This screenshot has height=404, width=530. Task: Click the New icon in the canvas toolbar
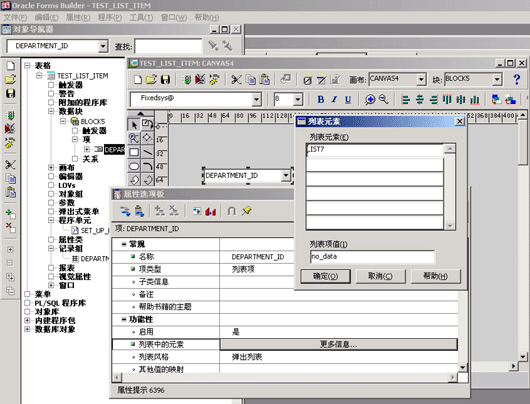point(138,79)
